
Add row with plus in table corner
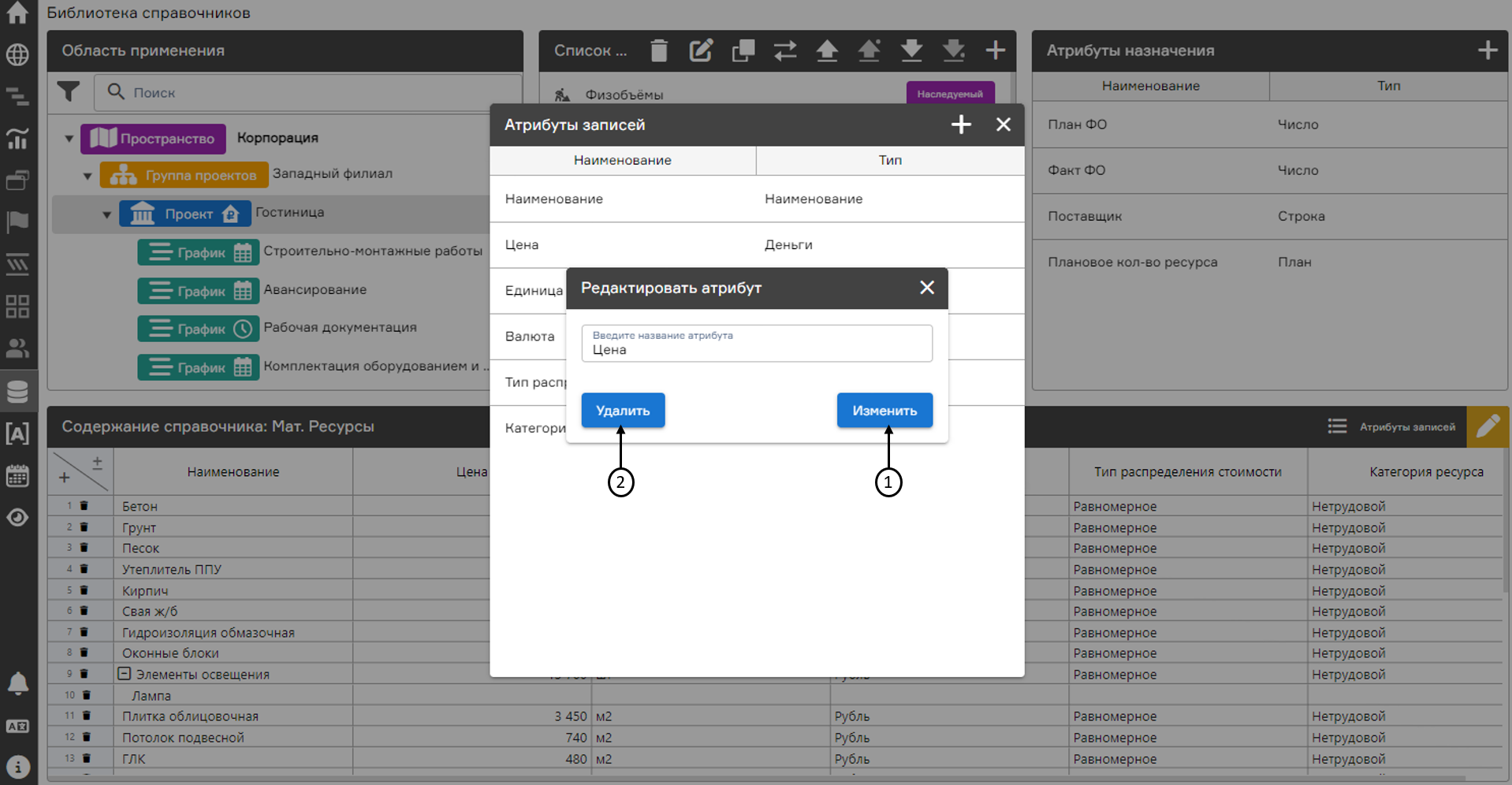(x=65, y=478)
